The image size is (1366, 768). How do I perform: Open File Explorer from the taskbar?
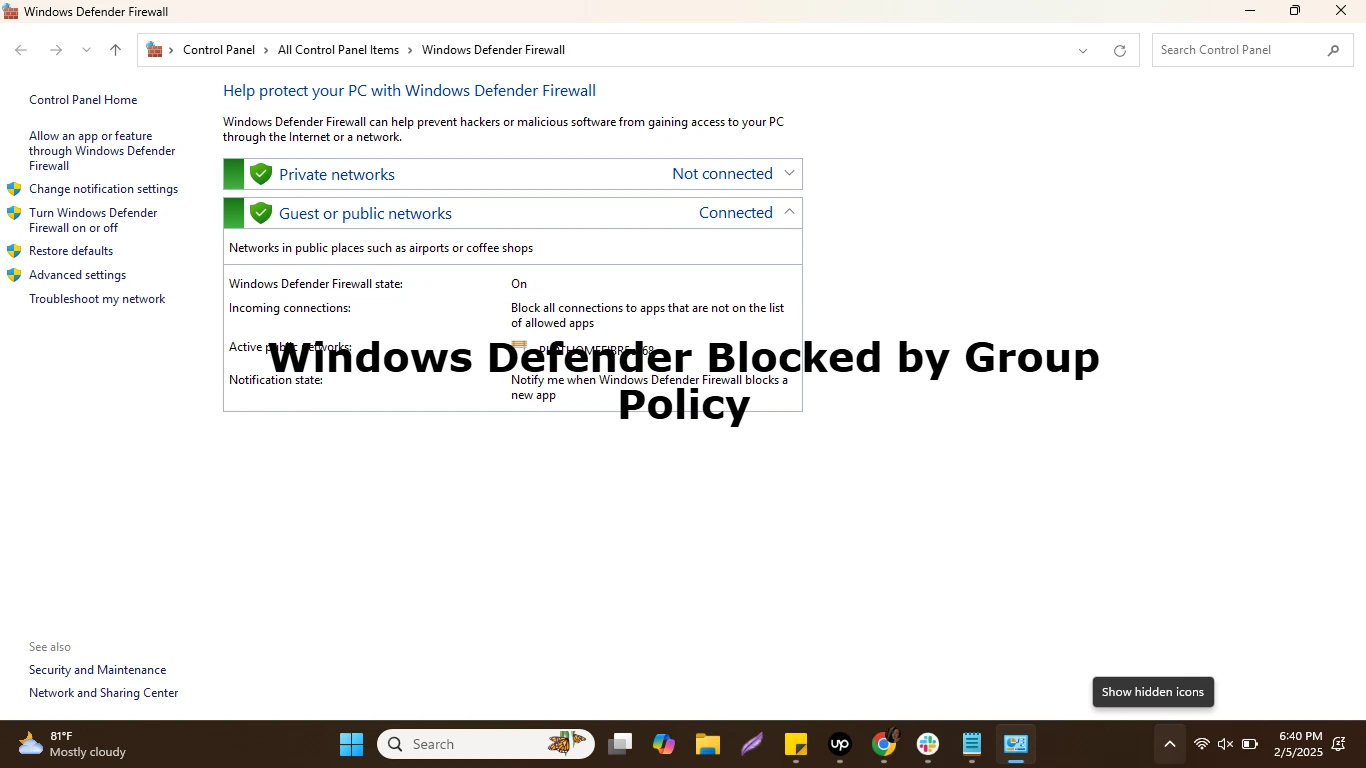pos(708,744)
